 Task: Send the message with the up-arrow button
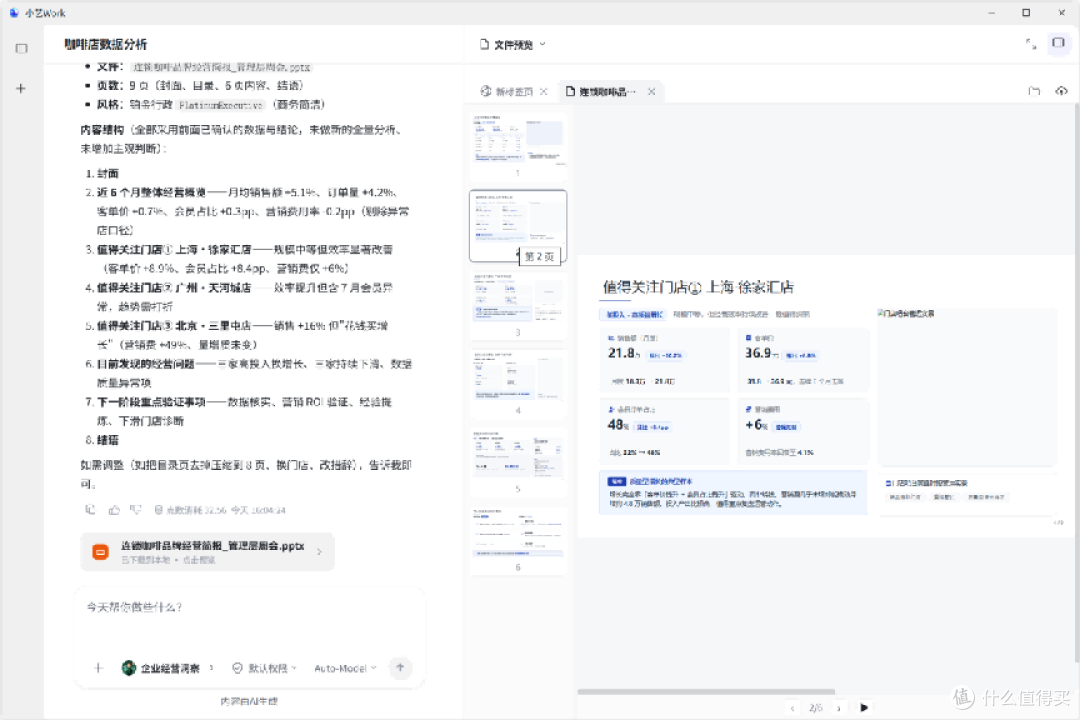click(400, 668)
